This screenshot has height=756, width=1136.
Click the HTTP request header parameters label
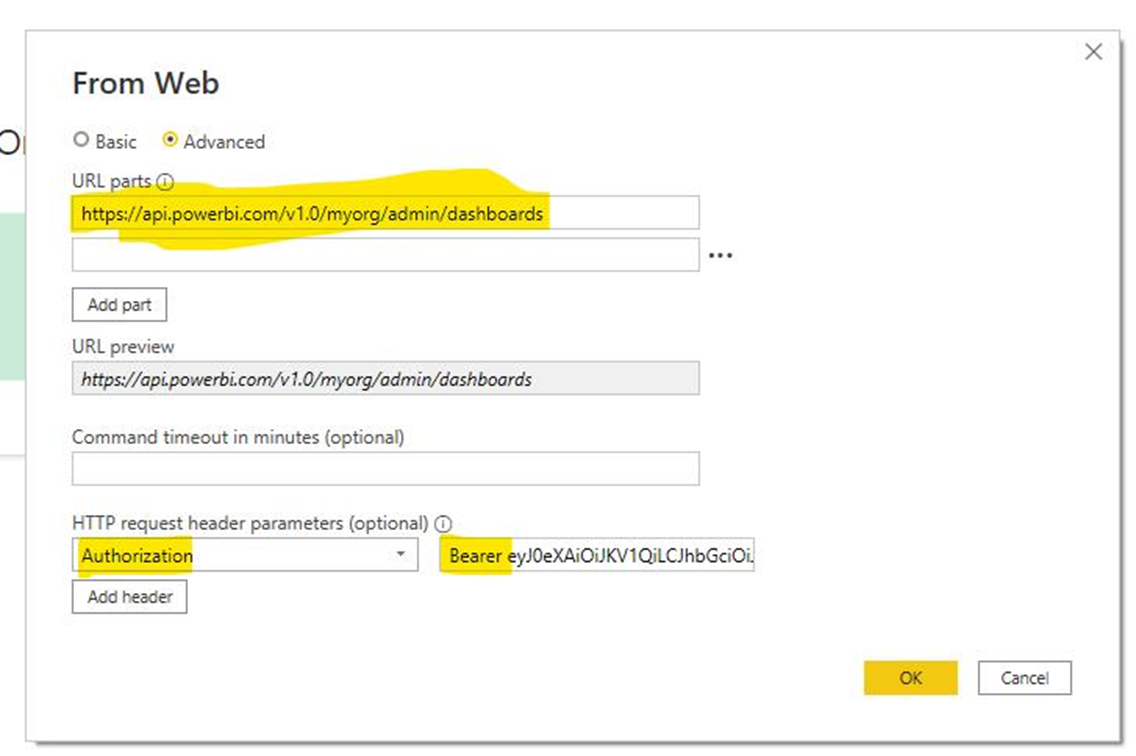pos(250,523)
